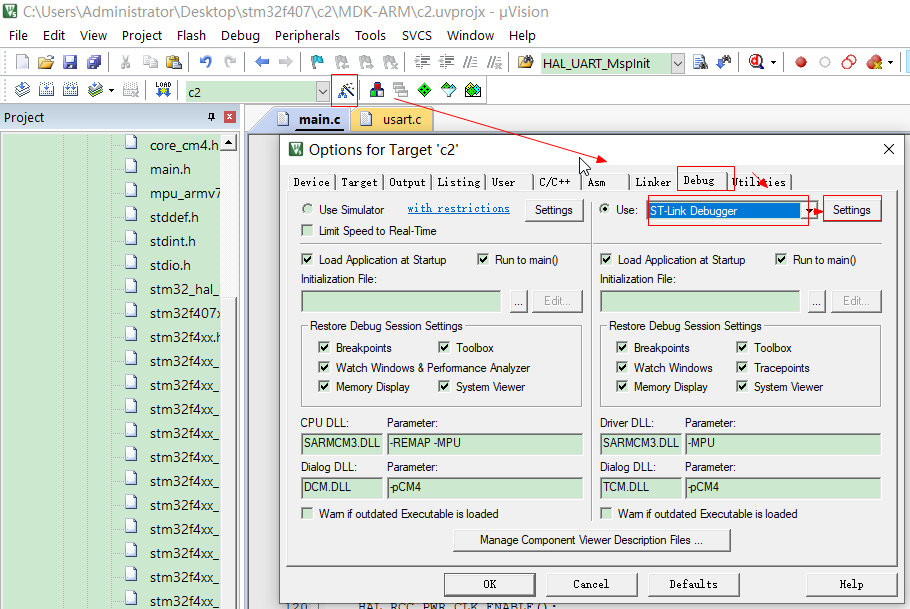
Task: Open the Project menu
Action: point(142,35)
